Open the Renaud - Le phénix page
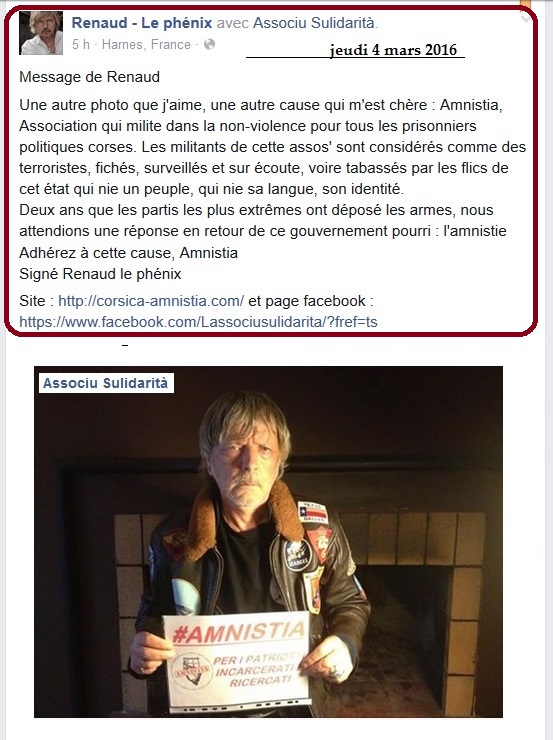553x740 pixels. [x=142, y=23]
